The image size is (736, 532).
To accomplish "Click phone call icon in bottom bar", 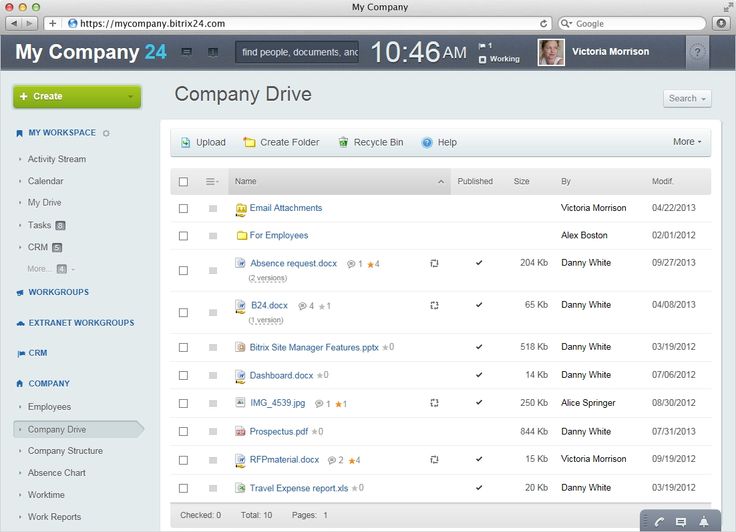I will [659, 522].
